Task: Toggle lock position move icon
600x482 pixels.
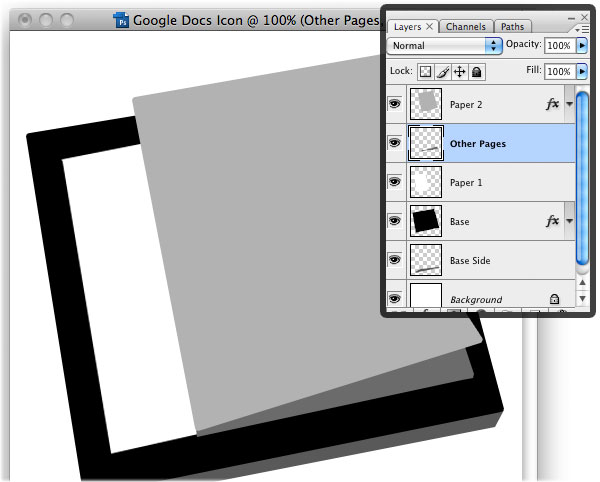Action: coord(460,72)
